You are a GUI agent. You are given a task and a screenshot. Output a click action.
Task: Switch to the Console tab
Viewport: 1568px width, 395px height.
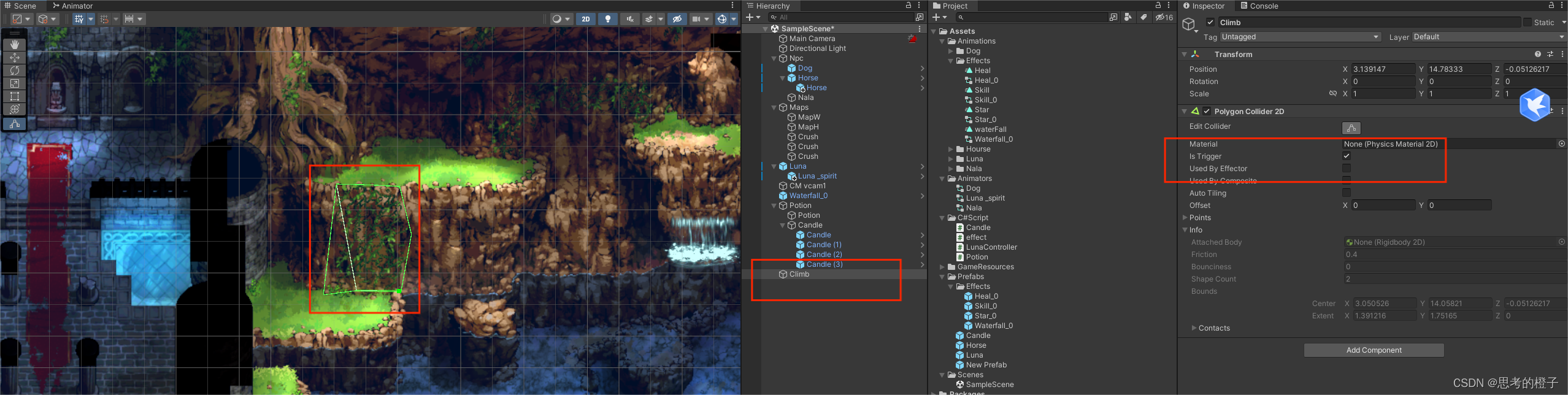pyautogui.click(x=1259, y=6)
